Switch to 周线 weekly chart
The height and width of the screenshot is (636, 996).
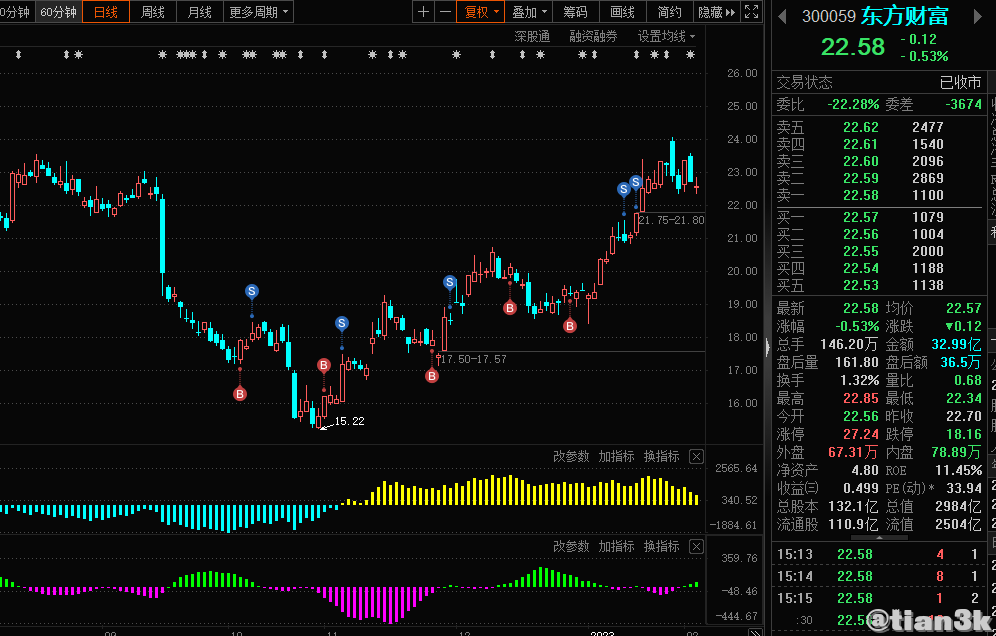(x=152, y=12)
